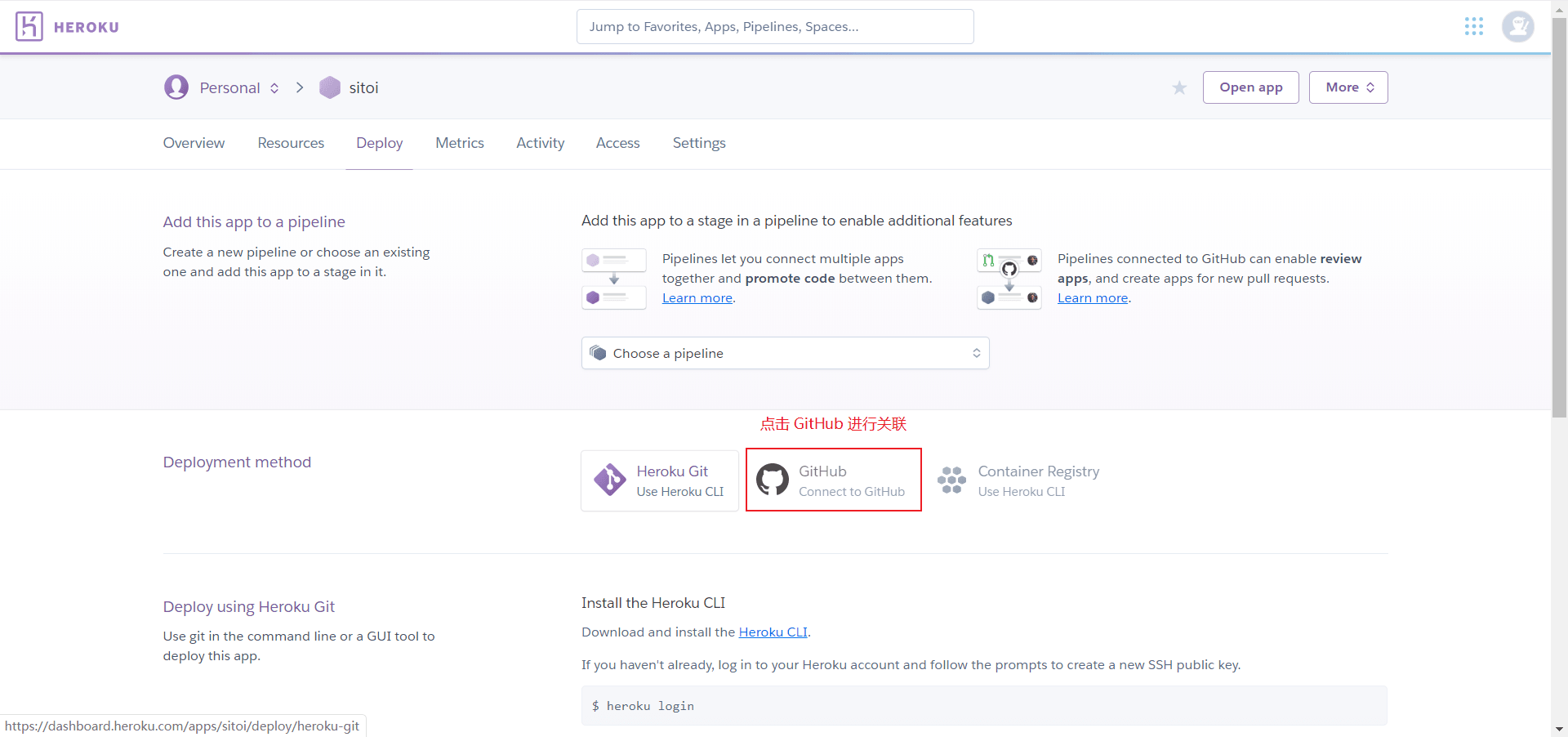Click the scrollbar down arrow
Image resolution: width=1568 pixels, height=737 pixels.
pos(1559,729)
